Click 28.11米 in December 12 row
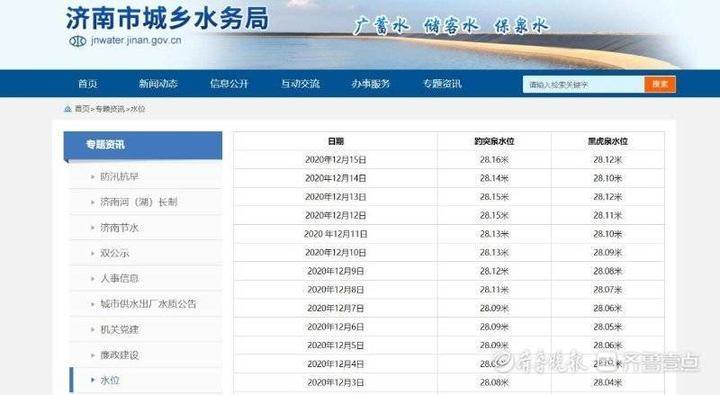This screenshot has height=395, width=720. click(608, 215)
